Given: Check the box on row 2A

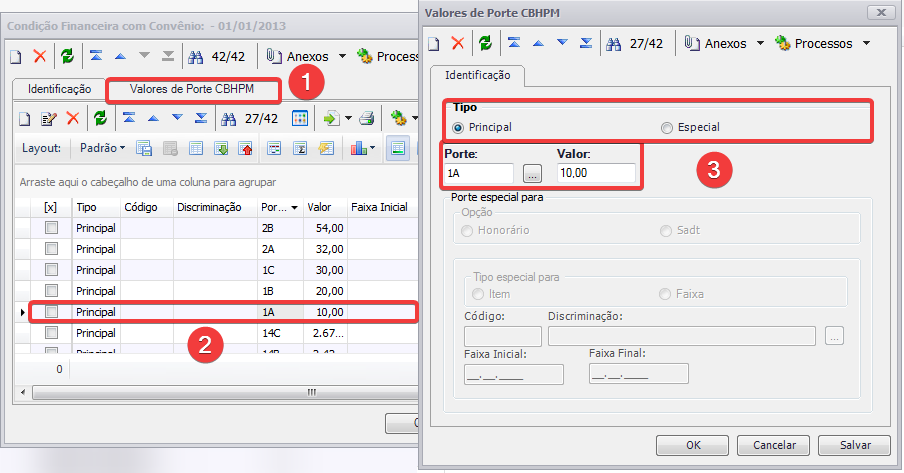Looking at the screenshot, I should click(x=51, y=249).
